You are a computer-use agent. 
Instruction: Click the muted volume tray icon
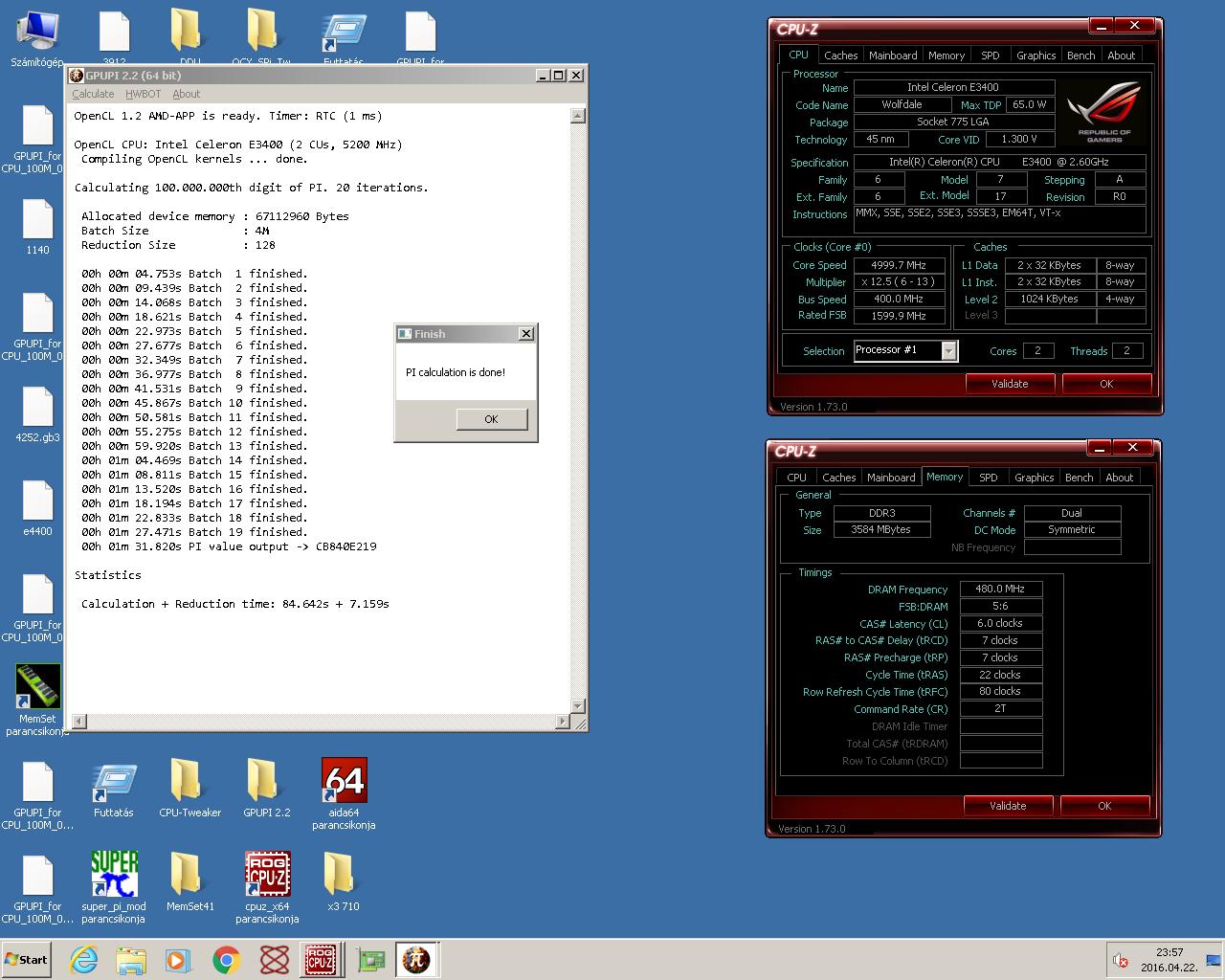tap(1120, 960)
